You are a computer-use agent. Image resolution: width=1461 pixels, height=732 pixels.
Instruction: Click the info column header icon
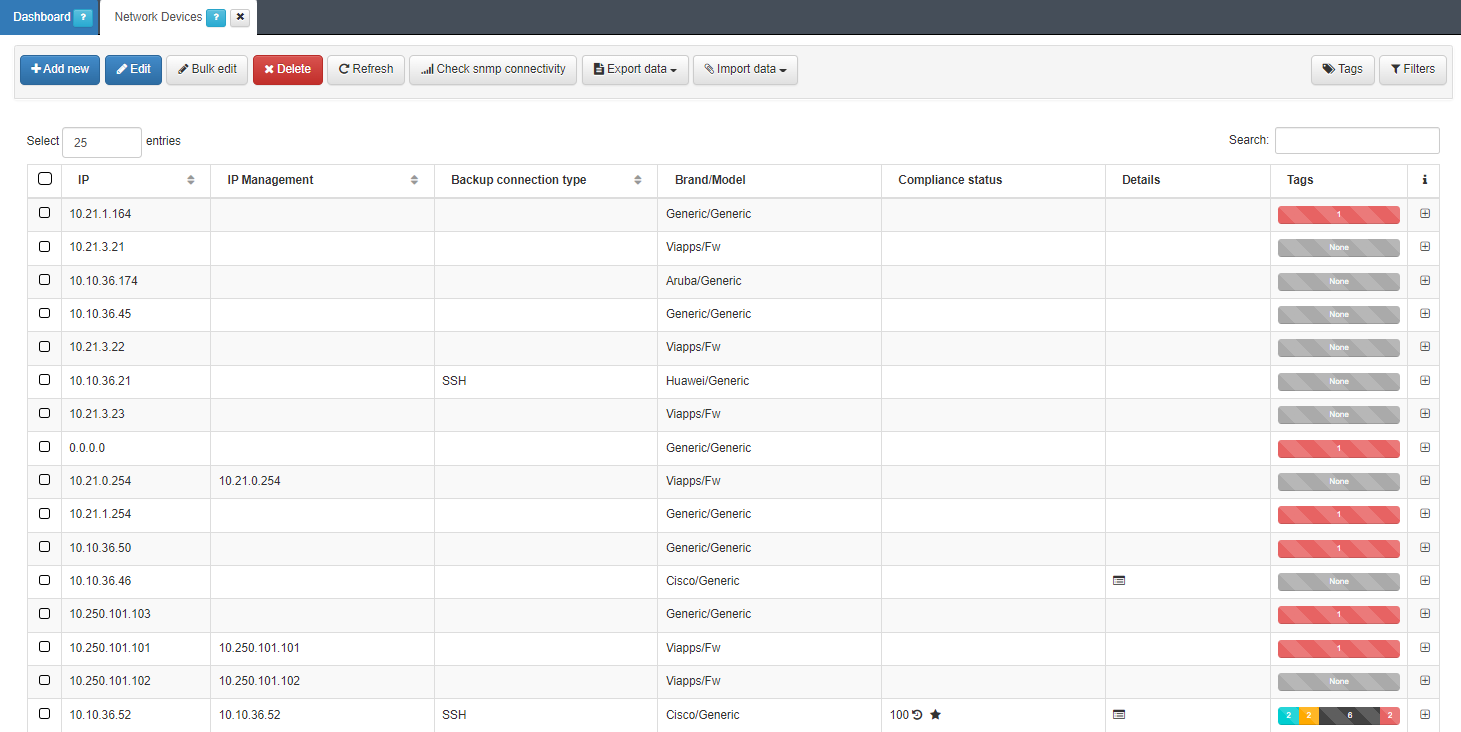[1424, 181]
